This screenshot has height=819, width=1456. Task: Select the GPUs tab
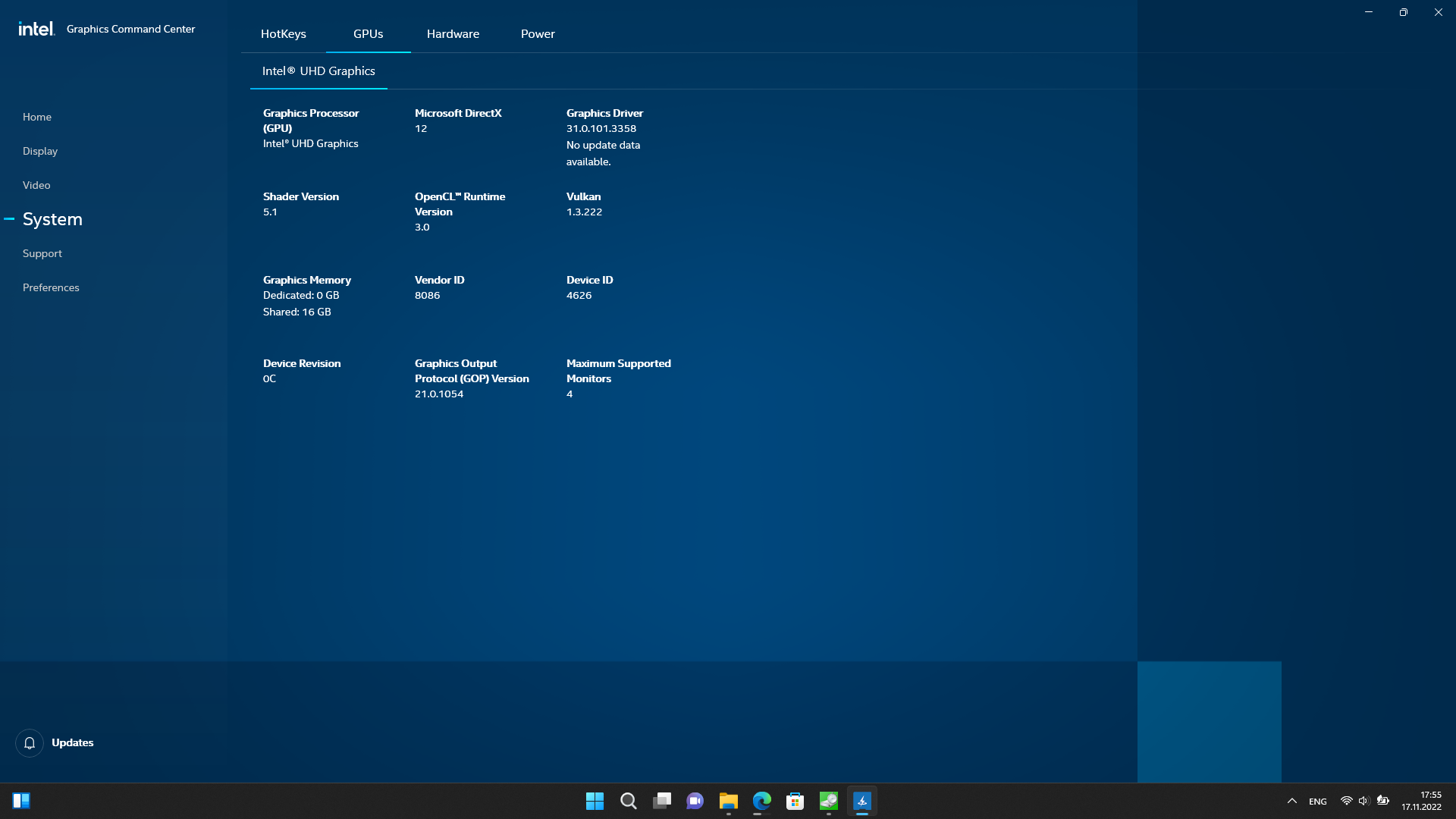coord(369,34)
